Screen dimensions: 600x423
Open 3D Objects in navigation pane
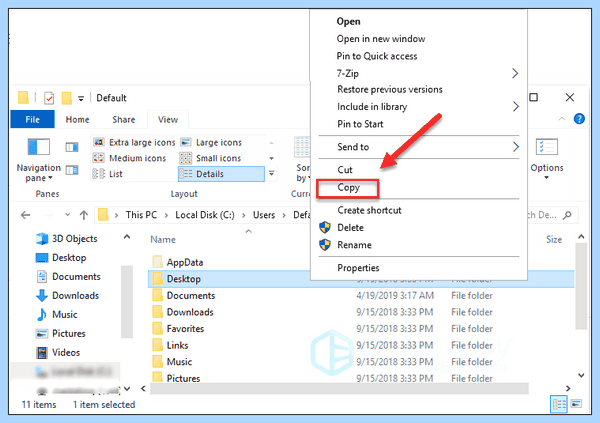tap(67, 238)
